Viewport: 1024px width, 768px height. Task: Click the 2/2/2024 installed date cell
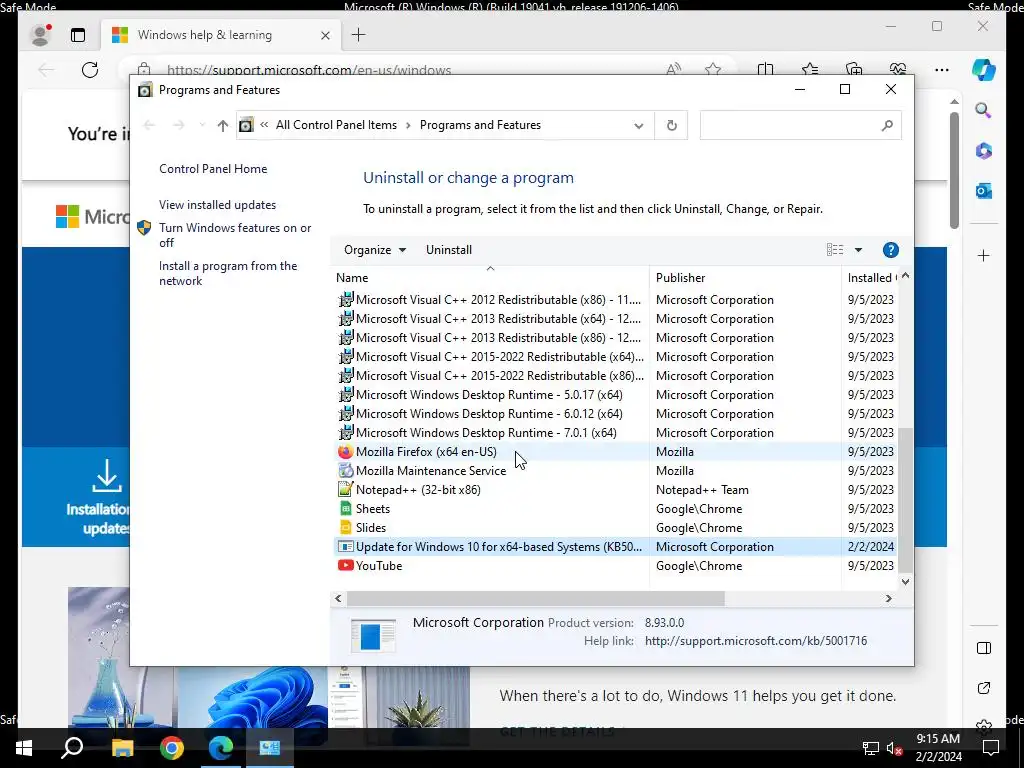[x=871, y=546]
